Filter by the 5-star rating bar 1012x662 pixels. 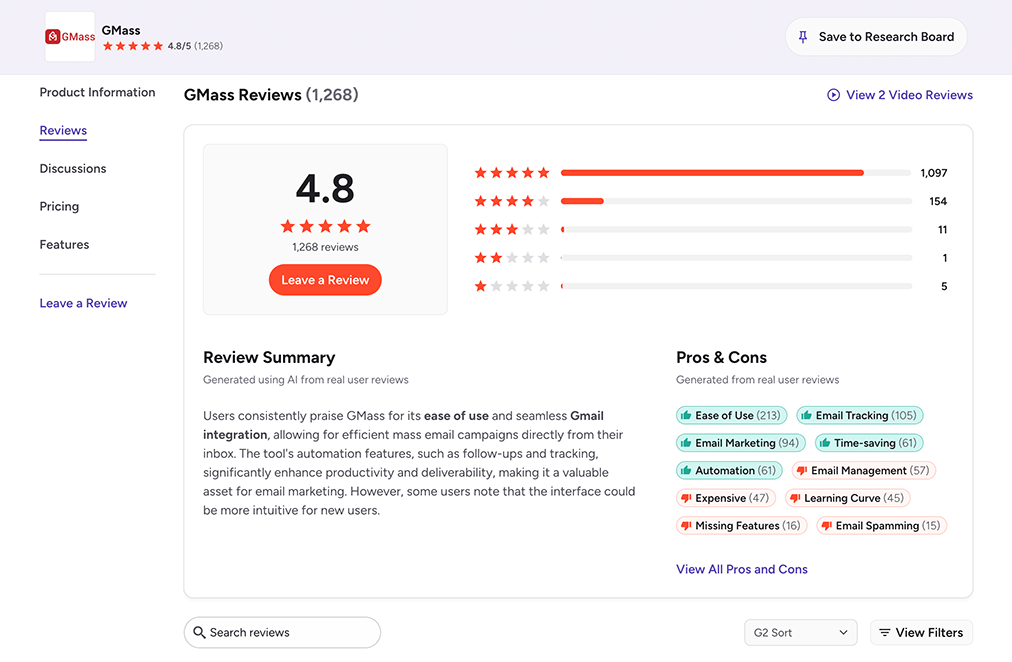point(736,173)
